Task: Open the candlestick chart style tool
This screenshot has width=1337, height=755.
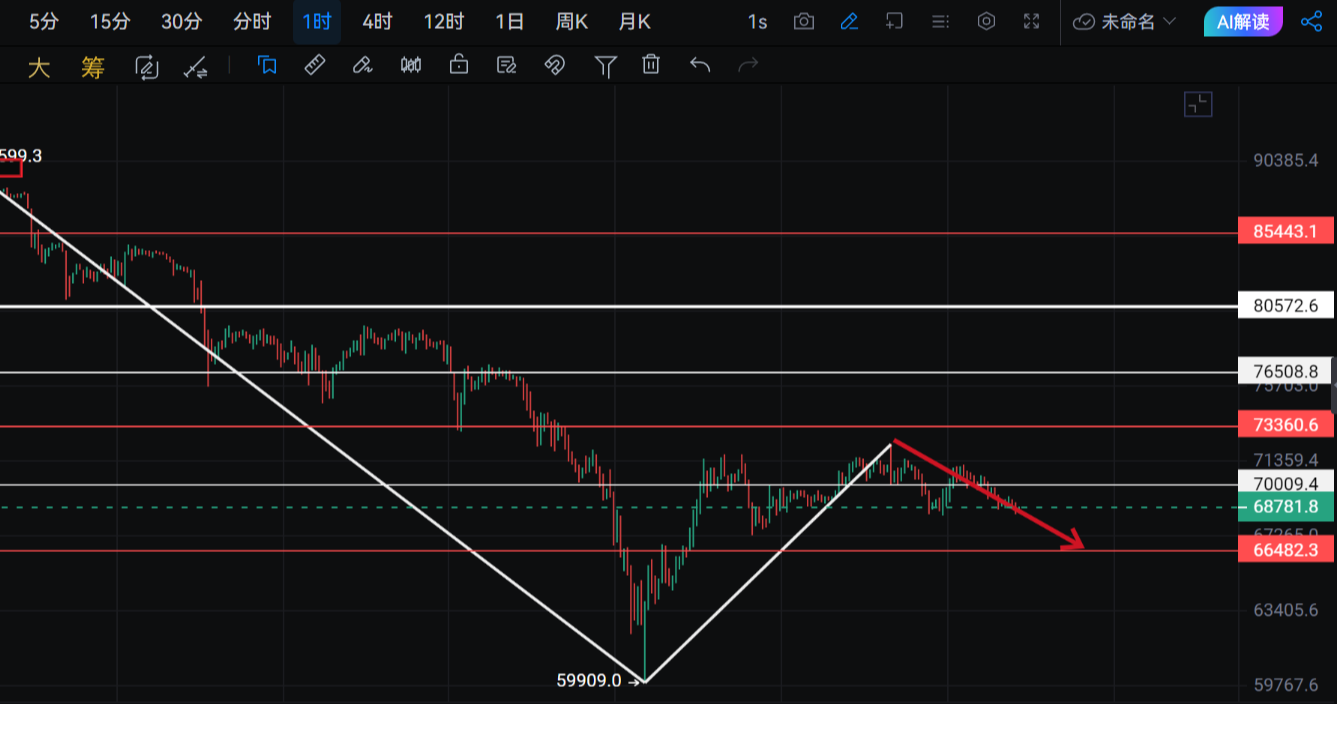Action: tap(410, 65)
